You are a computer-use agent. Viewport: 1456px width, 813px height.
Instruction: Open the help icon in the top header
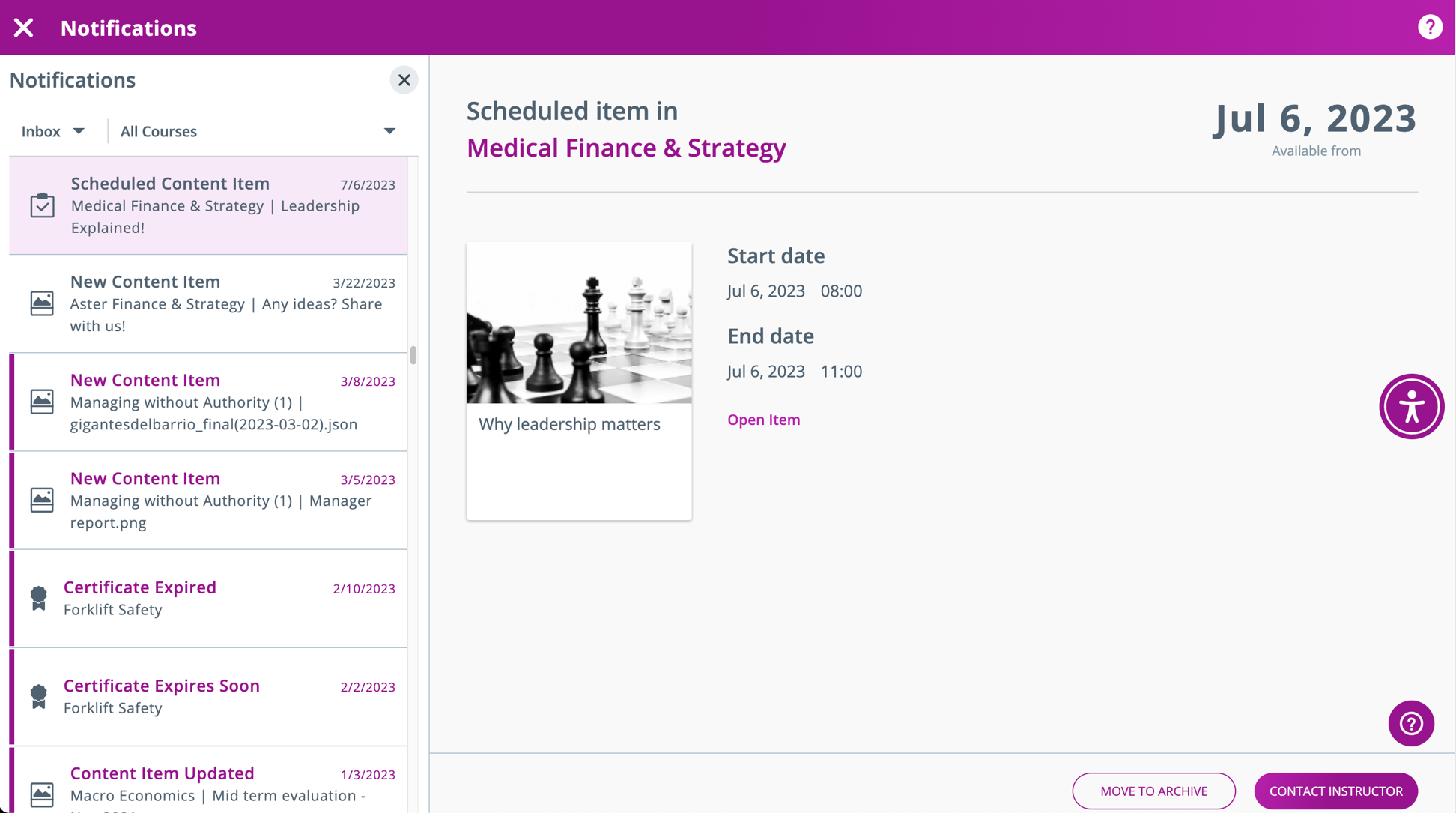1429,28
